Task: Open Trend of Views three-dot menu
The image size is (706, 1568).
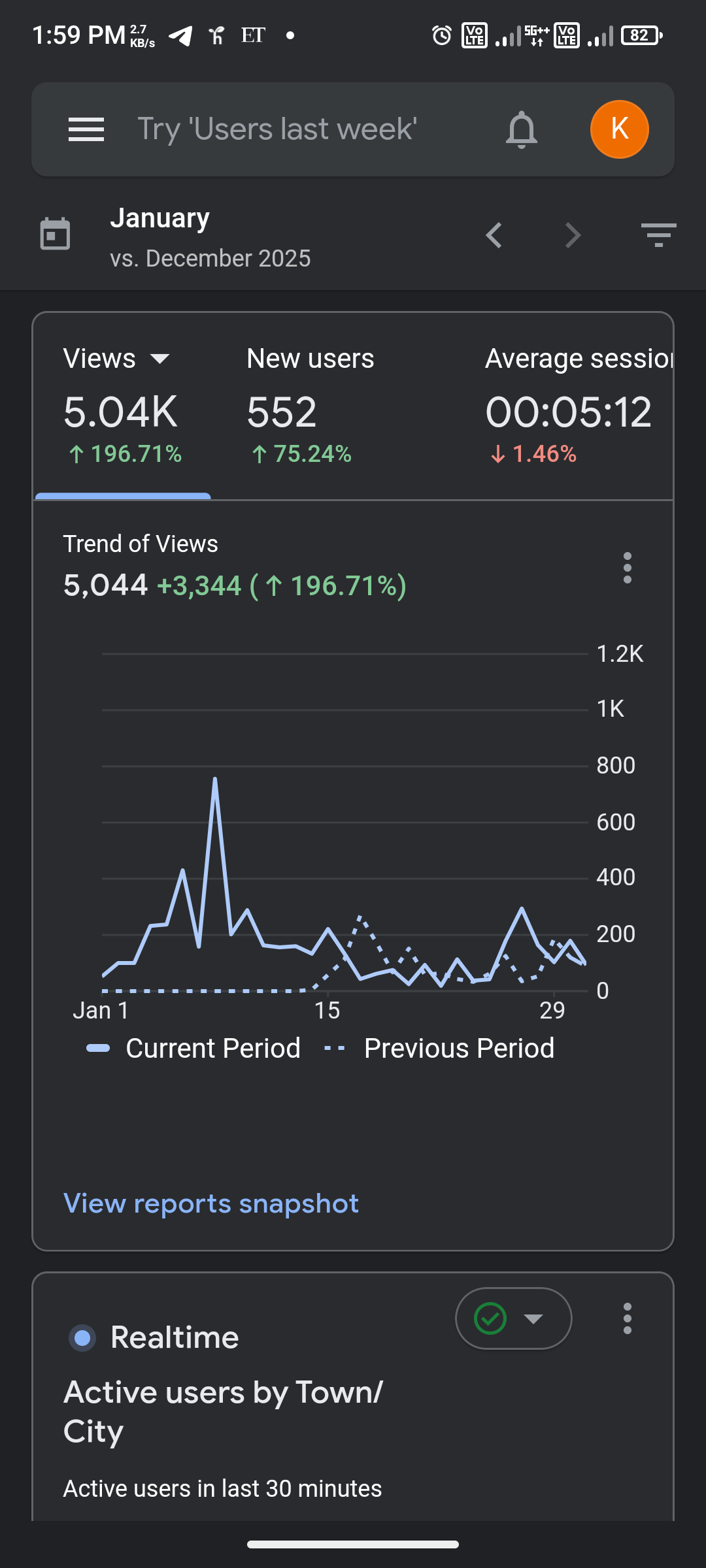Action: tap(628, 568)
